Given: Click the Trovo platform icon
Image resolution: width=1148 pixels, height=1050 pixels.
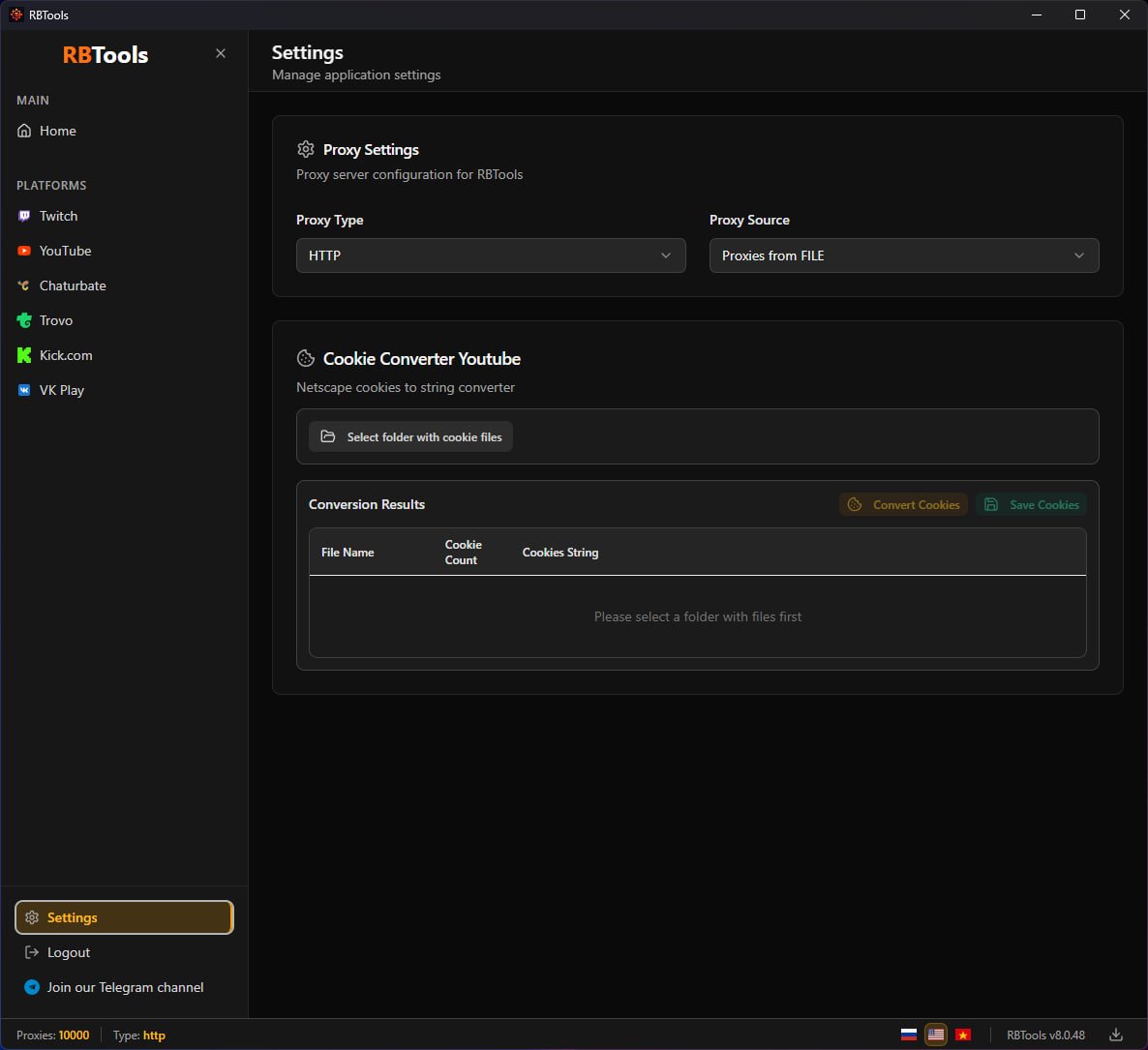Looking at the screenshot, I should pos(24,320).
